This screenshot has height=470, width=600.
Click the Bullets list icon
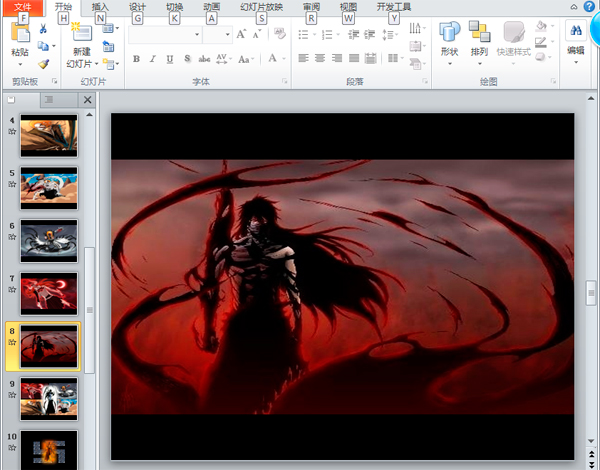[x=303, y=35]
